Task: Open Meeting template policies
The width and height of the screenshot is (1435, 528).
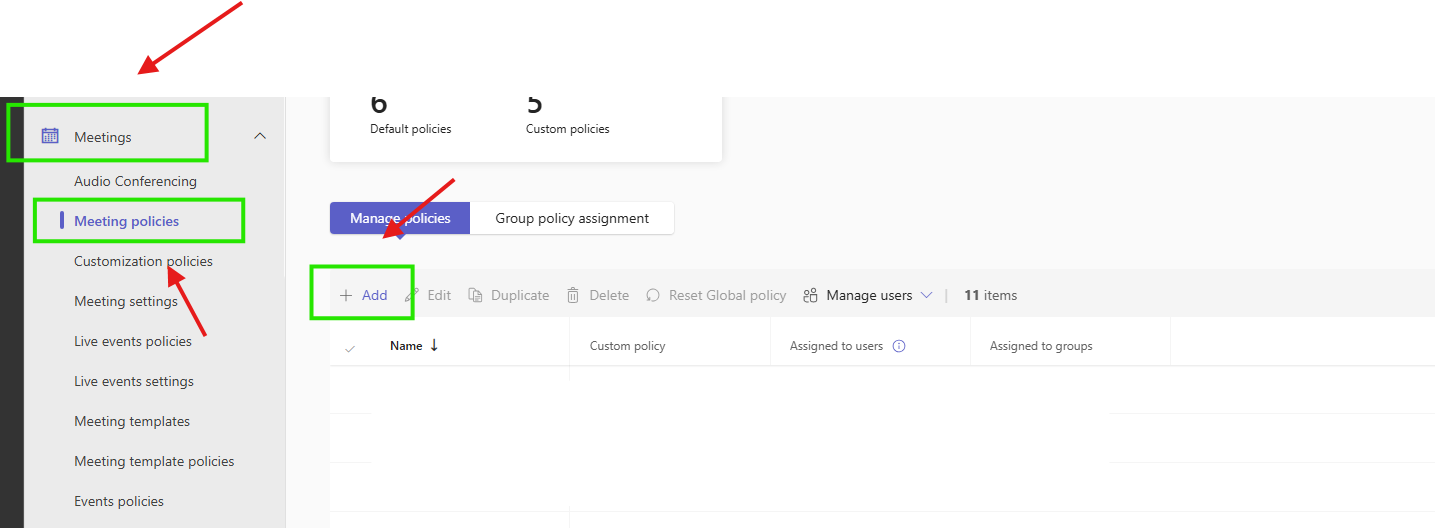Action: [x=154, y=461]
